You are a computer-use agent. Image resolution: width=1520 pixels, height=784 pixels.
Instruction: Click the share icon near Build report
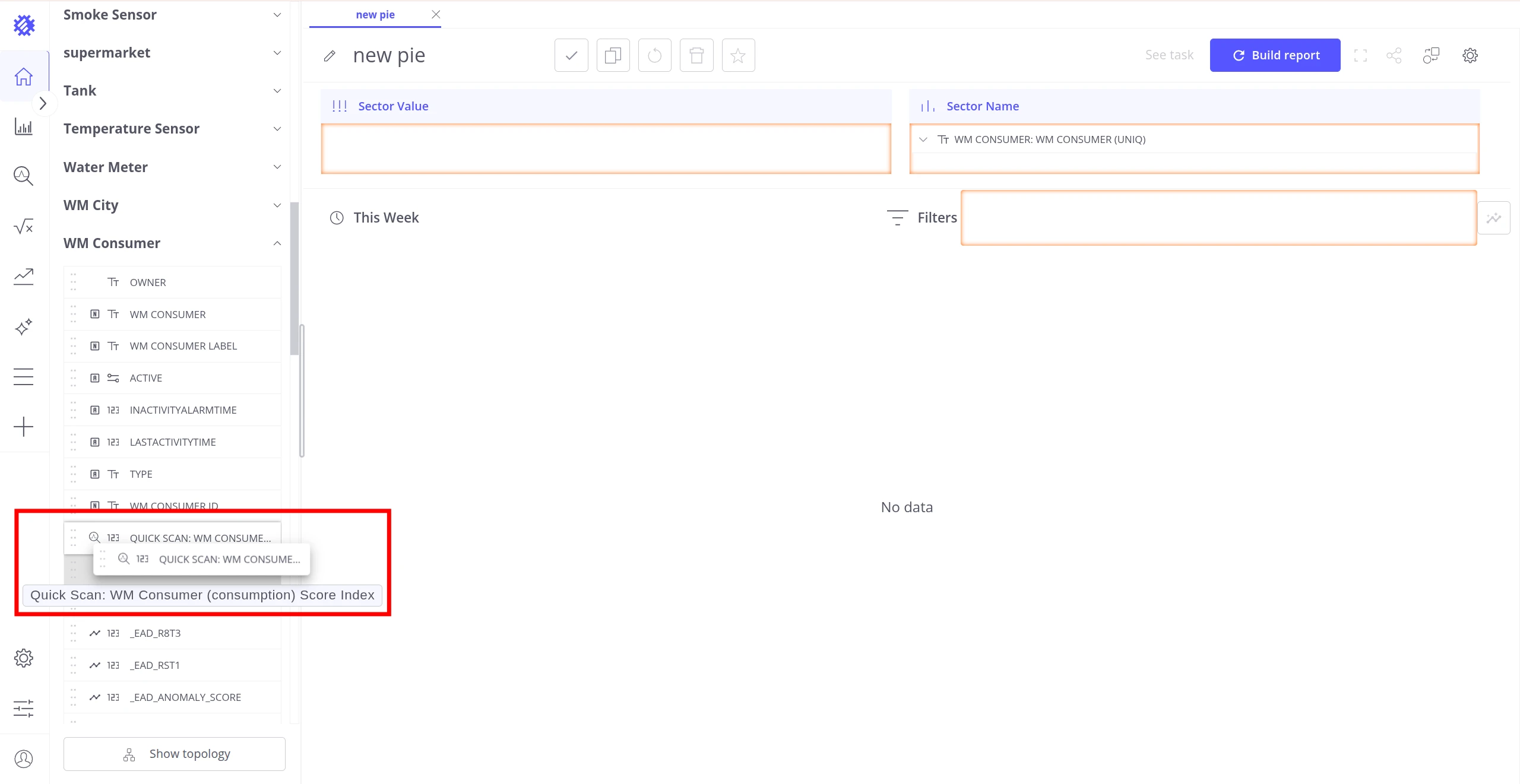(1394, 55)
